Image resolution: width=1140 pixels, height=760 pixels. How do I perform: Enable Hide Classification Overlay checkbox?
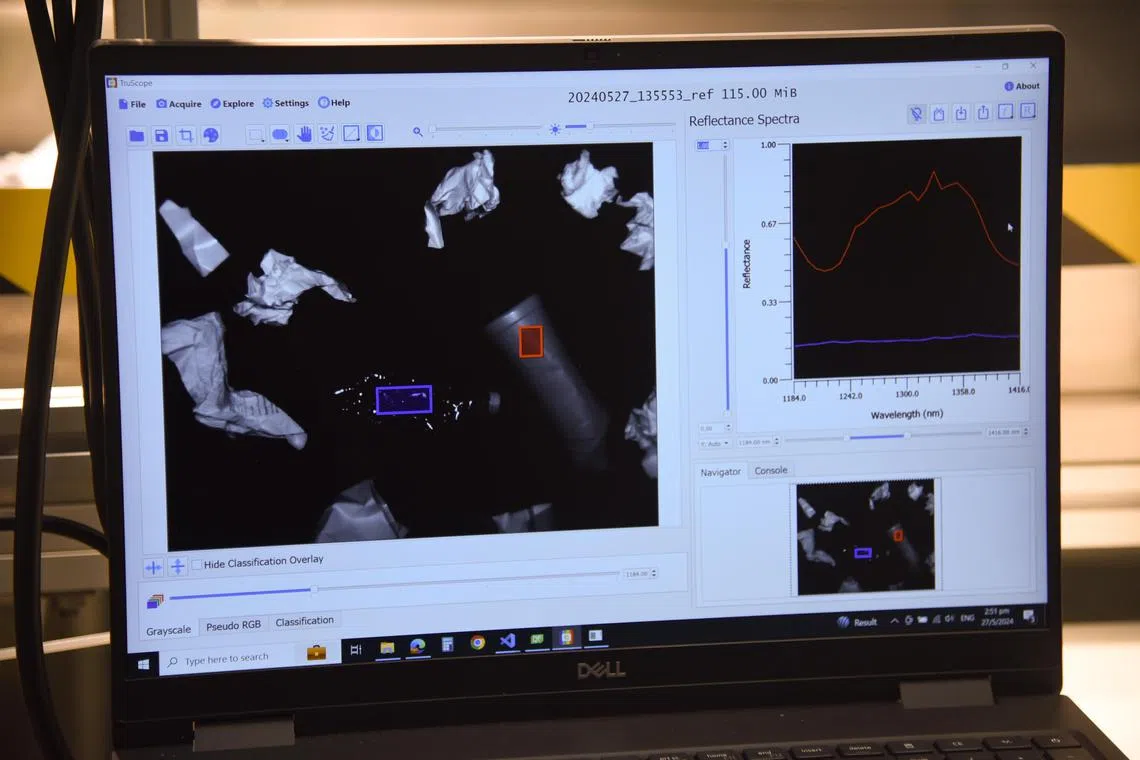pyautogui.click(x=197, y=564)
